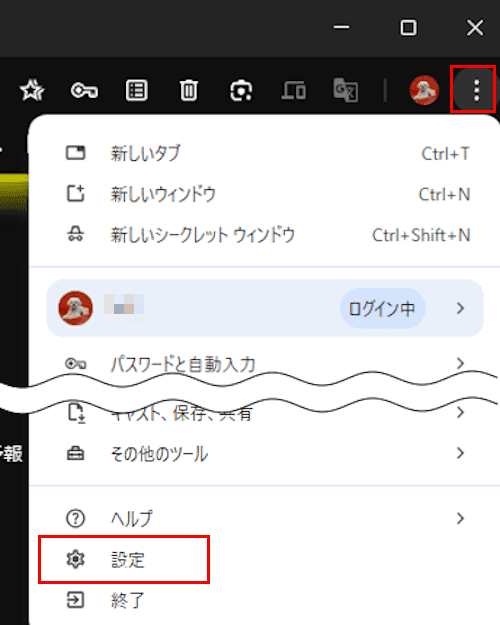Click the Ctrl+N shortcut text

tap(444, 195)
